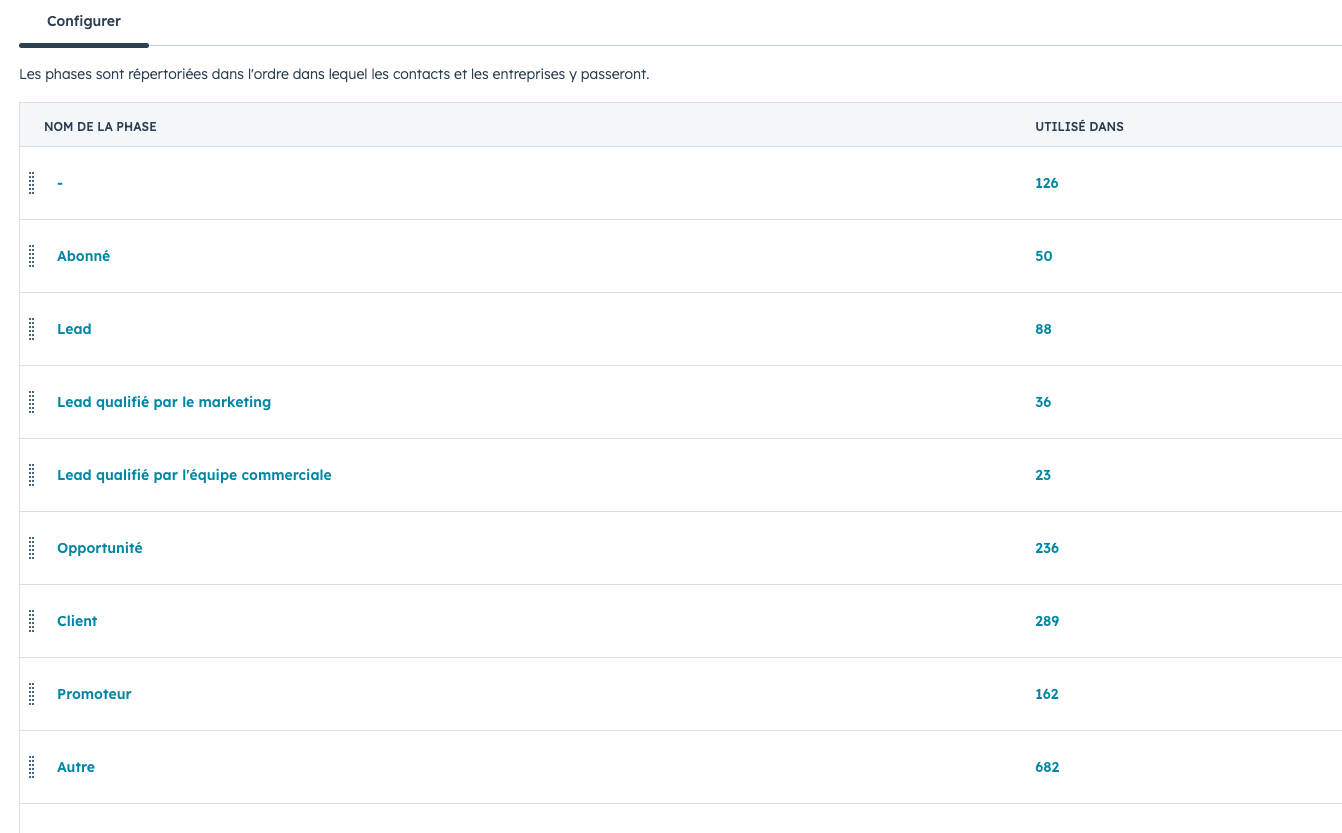Image resolution: width=1342 pixels, height=833 pixels.
Task: Switch to the Configurer tab
Action: [84, 21]
